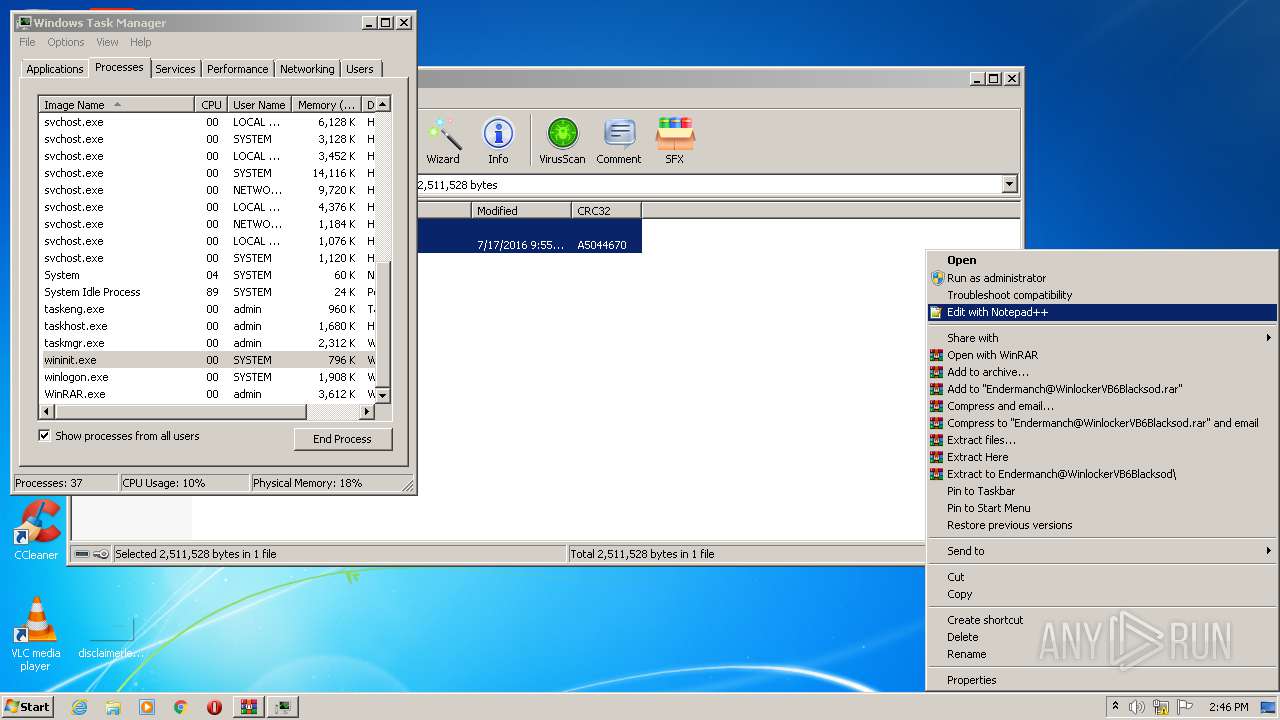1280x720 pixels.
Task: Open Google Chrome from taskbar
Action: (x=180, y=707)
